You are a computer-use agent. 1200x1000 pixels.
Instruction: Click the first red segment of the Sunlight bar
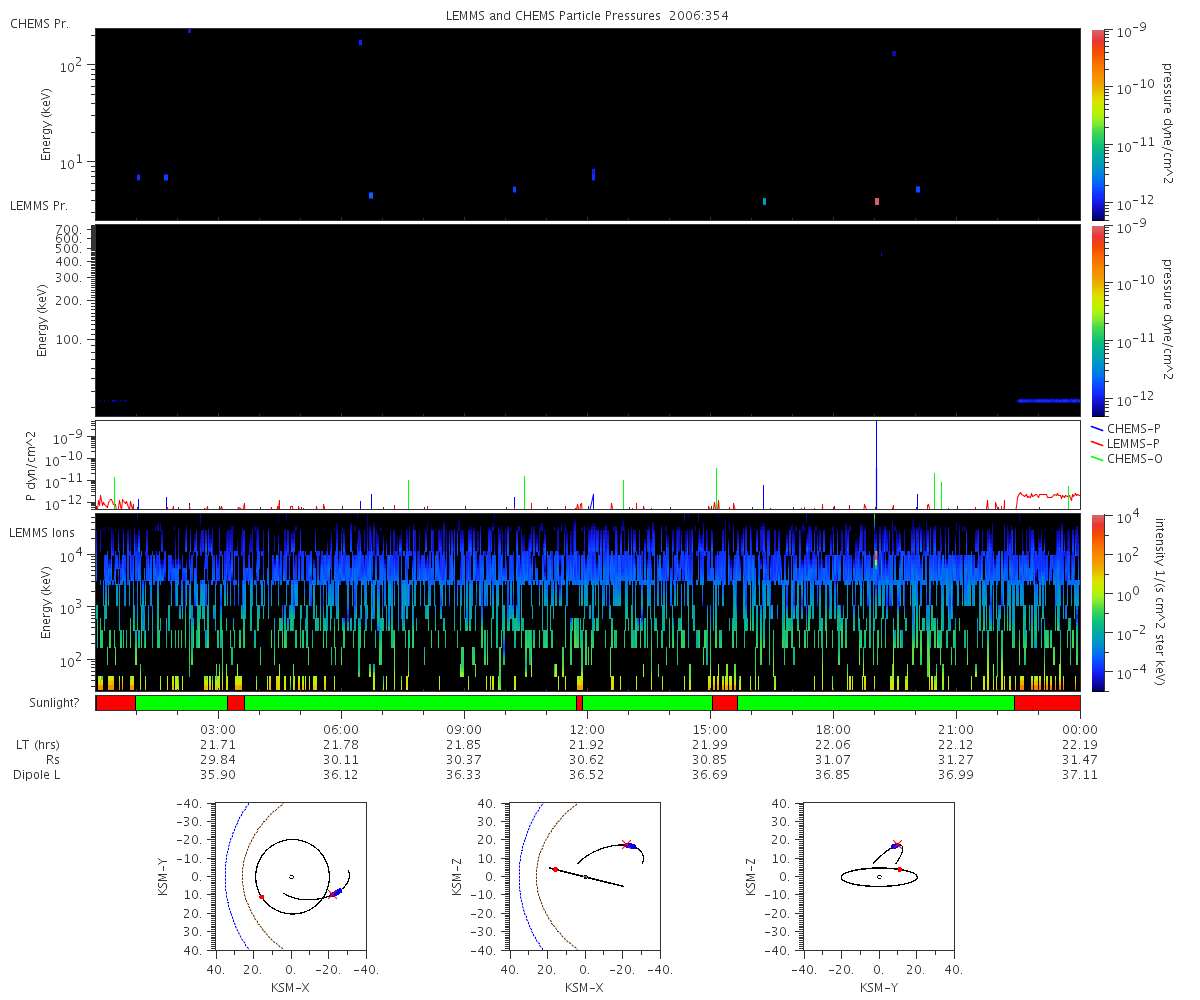pos(116,703)
